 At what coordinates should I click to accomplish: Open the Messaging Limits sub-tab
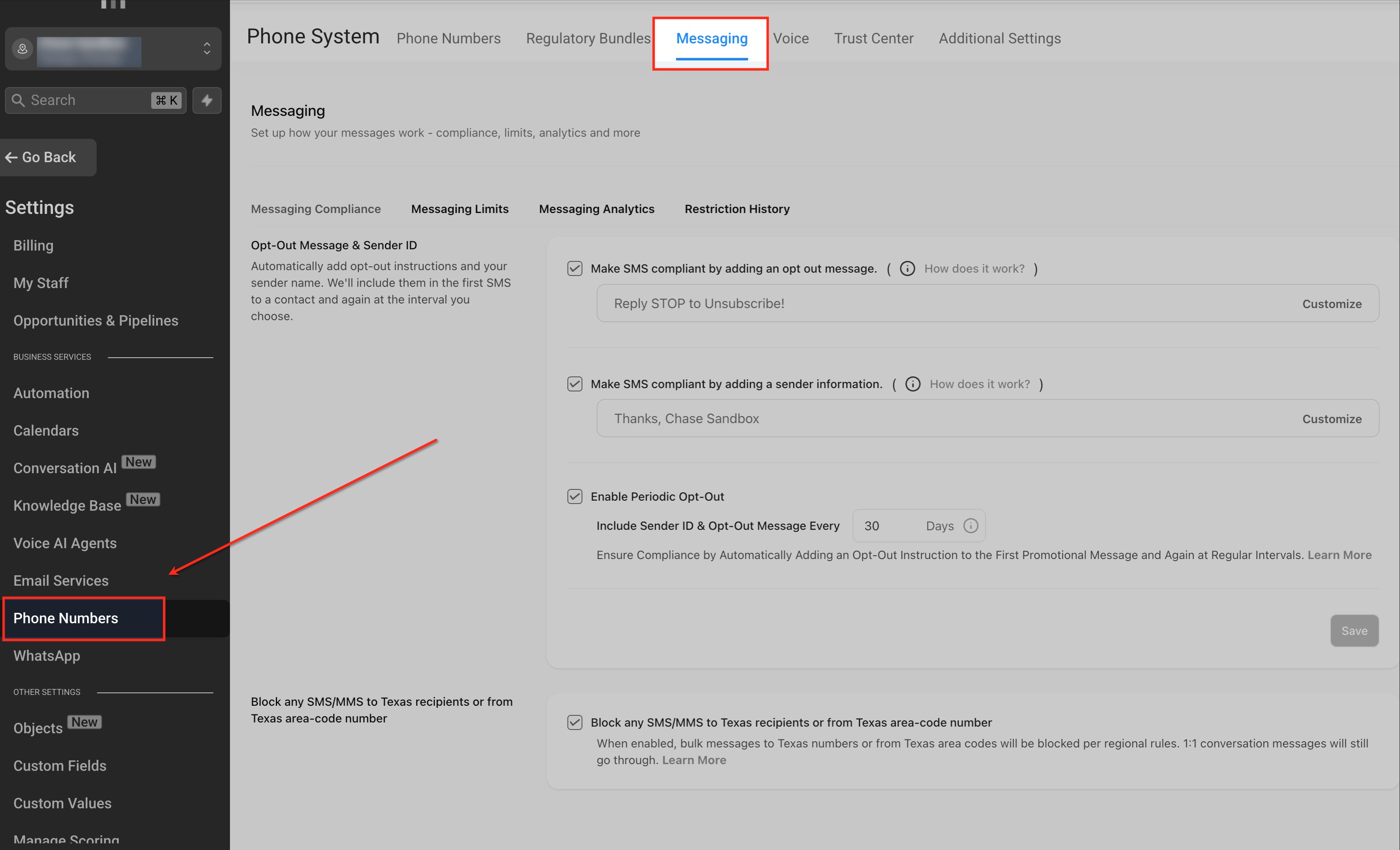460,209
